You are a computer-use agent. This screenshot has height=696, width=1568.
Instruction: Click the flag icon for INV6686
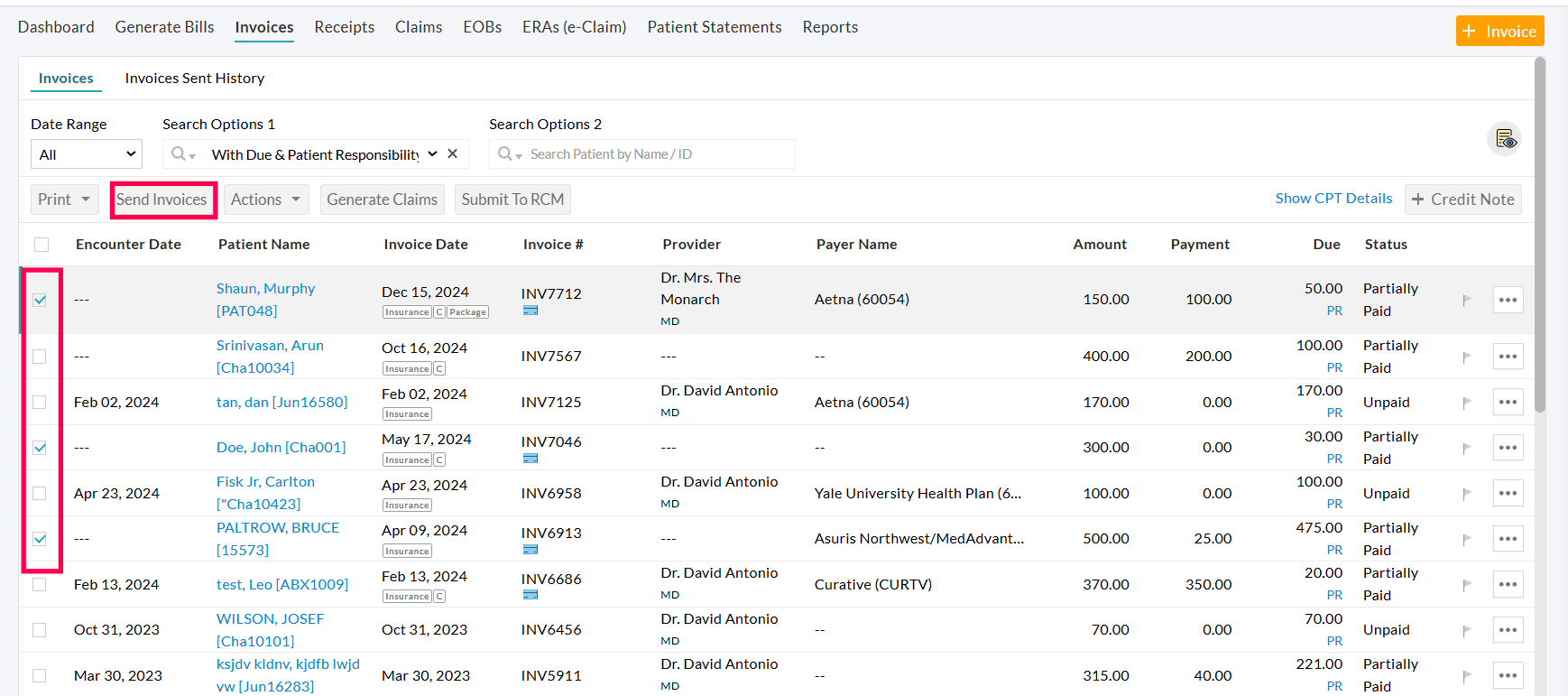coord(1467,585)
